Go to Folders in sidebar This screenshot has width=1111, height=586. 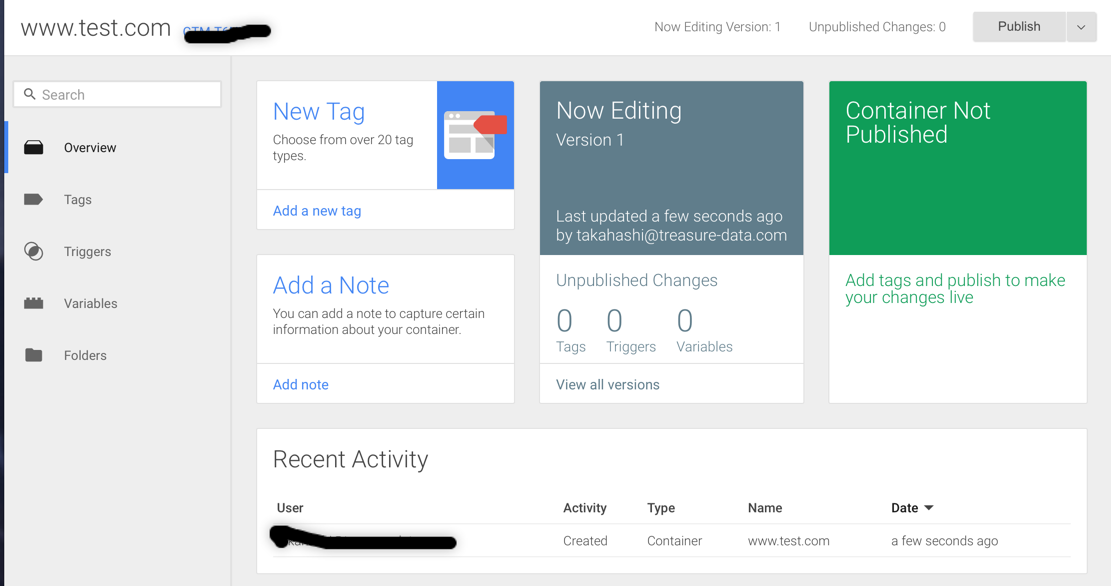point(85,355)
